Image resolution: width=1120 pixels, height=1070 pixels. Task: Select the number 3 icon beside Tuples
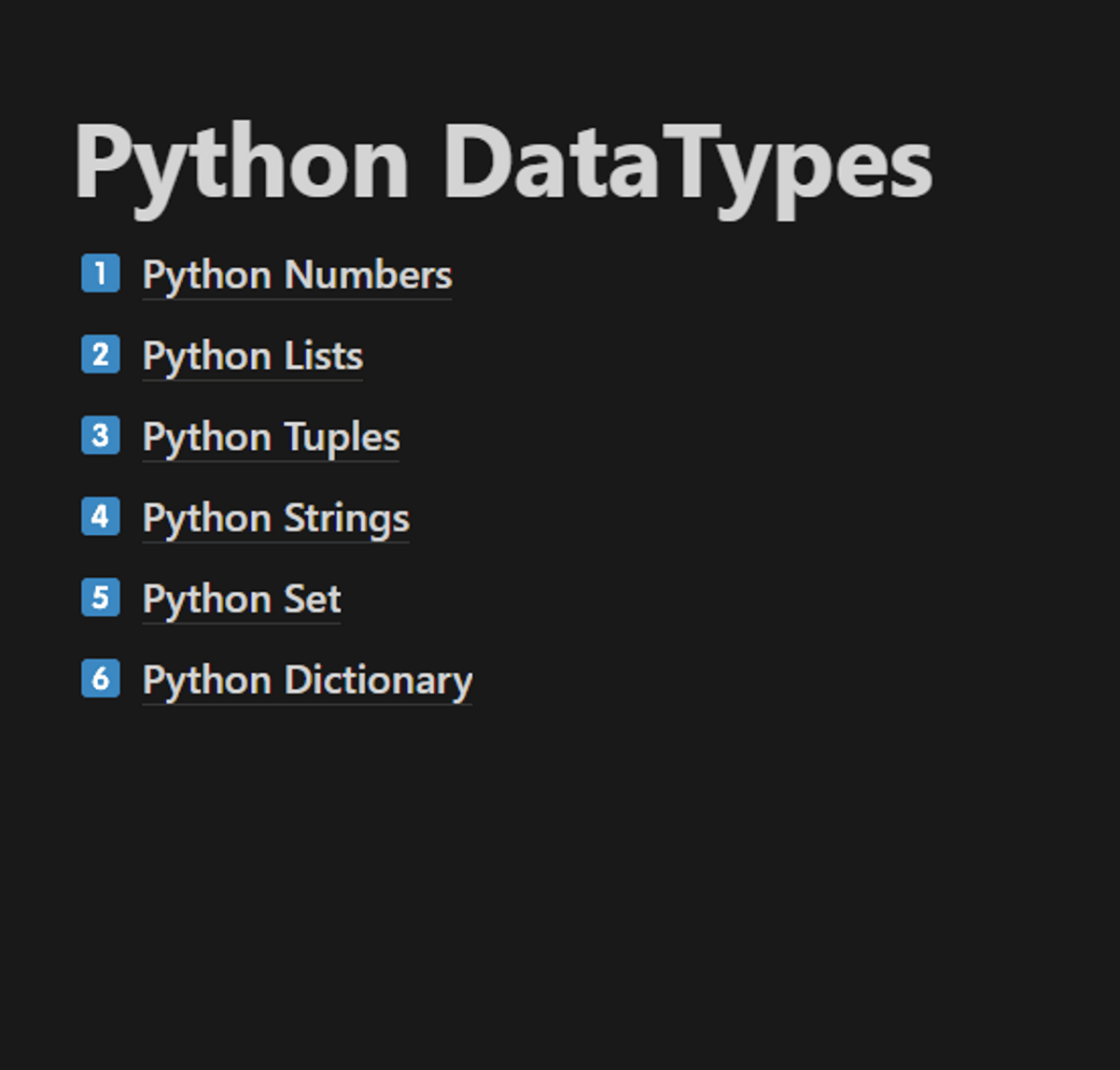[x=101, y=436]
